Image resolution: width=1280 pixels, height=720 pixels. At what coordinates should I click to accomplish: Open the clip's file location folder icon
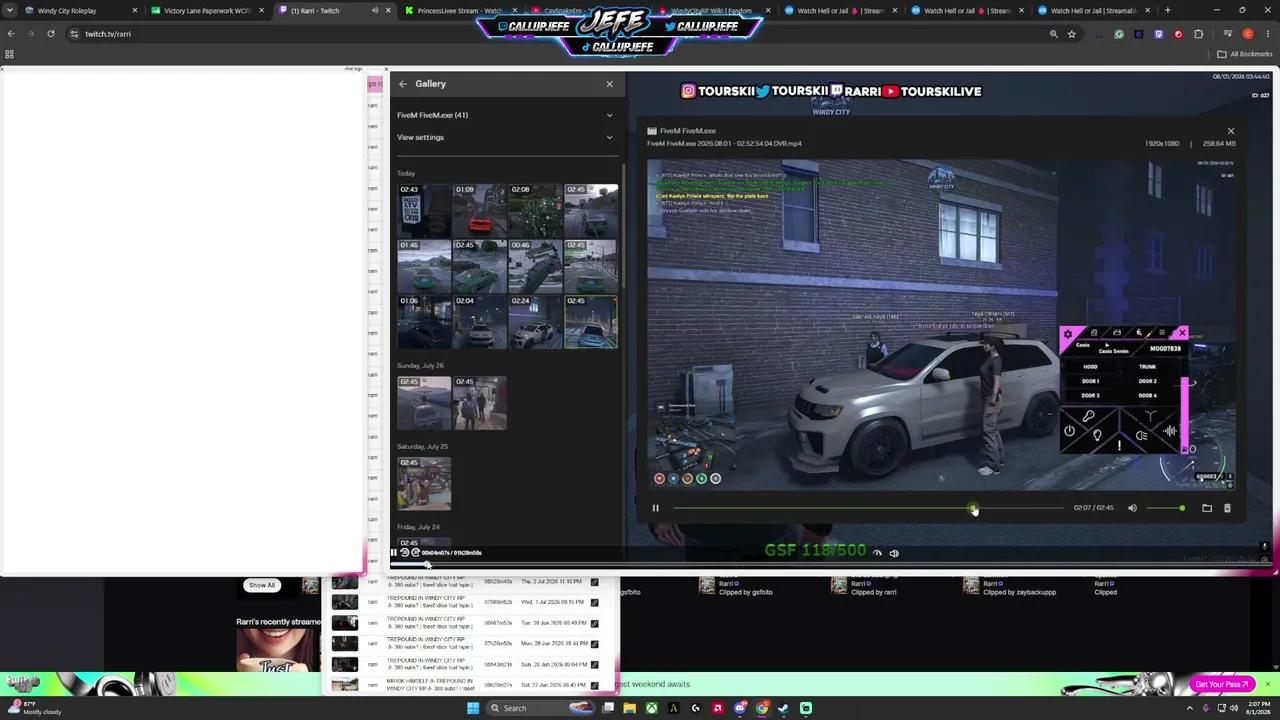[x=1207, y=508]
